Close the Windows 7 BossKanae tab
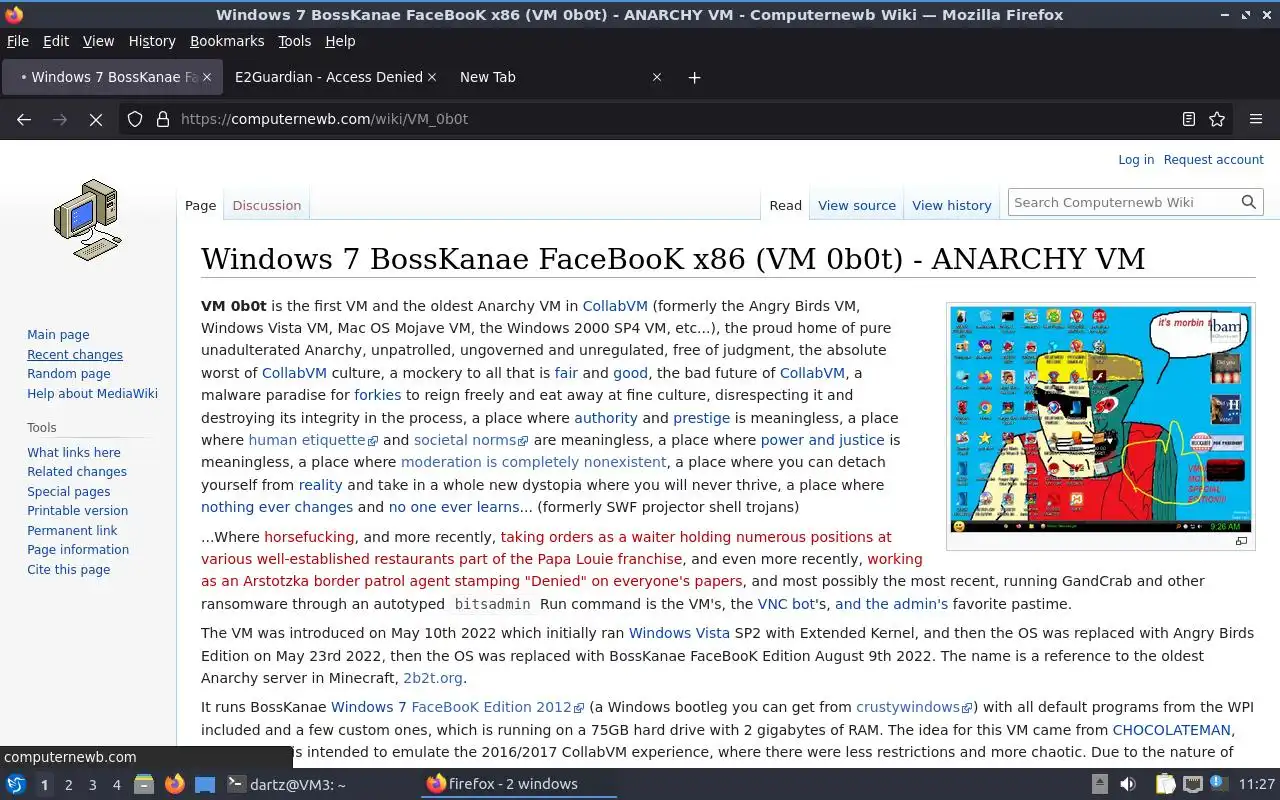The height and width of the screenshot is (800, 1280). [207, 77]
